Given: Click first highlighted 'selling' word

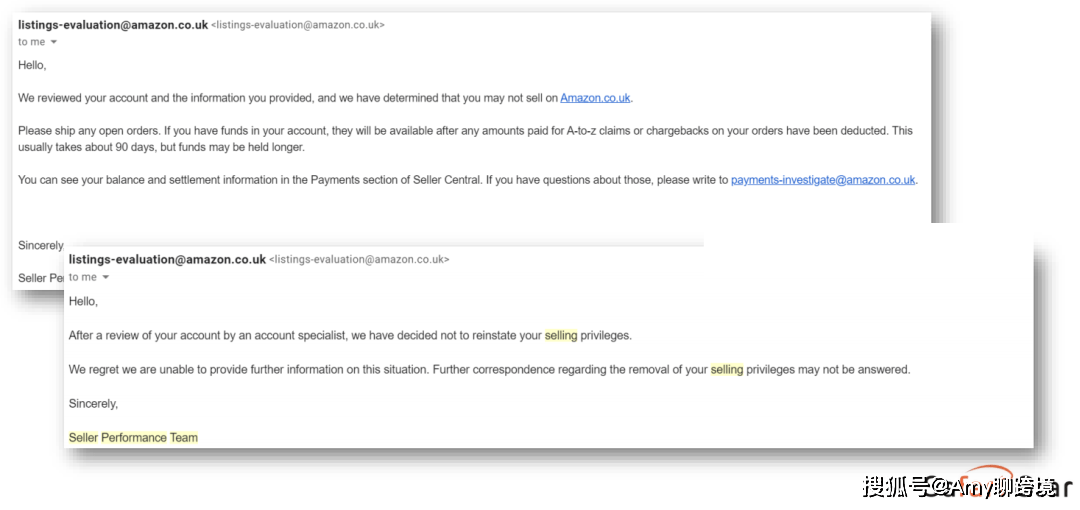Looking at the screenshot, I should tap(561, 336).
